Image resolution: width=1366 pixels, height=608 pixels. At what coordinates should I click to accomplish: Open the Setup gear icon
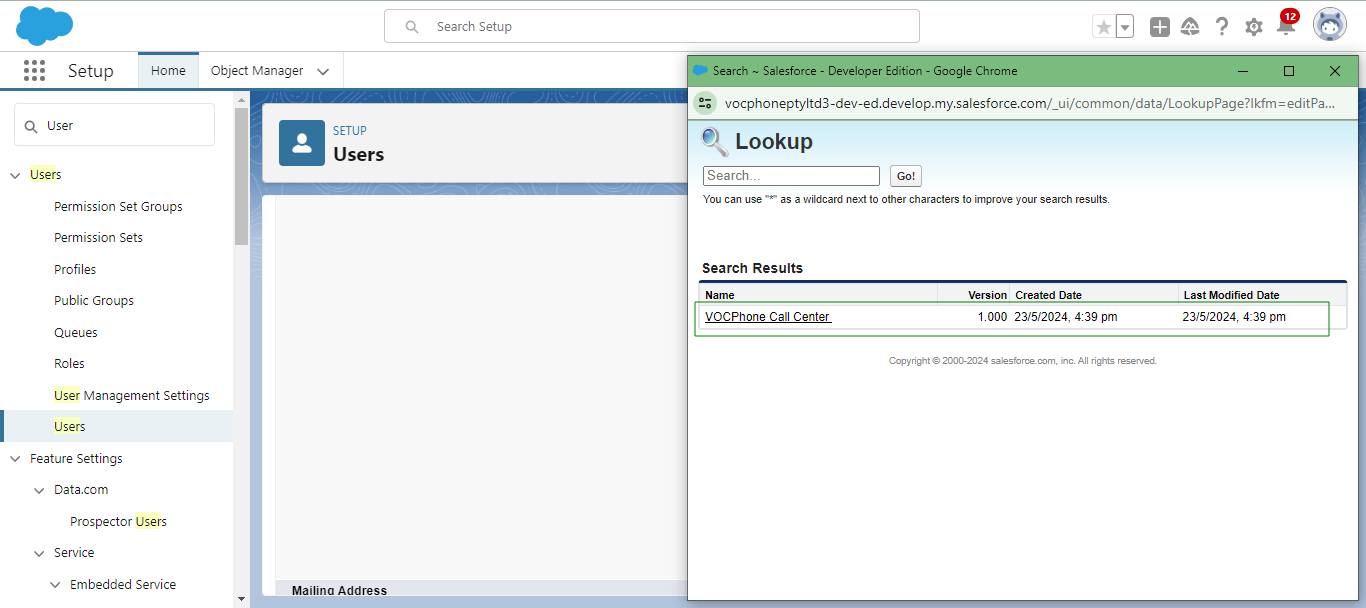pyautogui.click(x=1254, y=27)
